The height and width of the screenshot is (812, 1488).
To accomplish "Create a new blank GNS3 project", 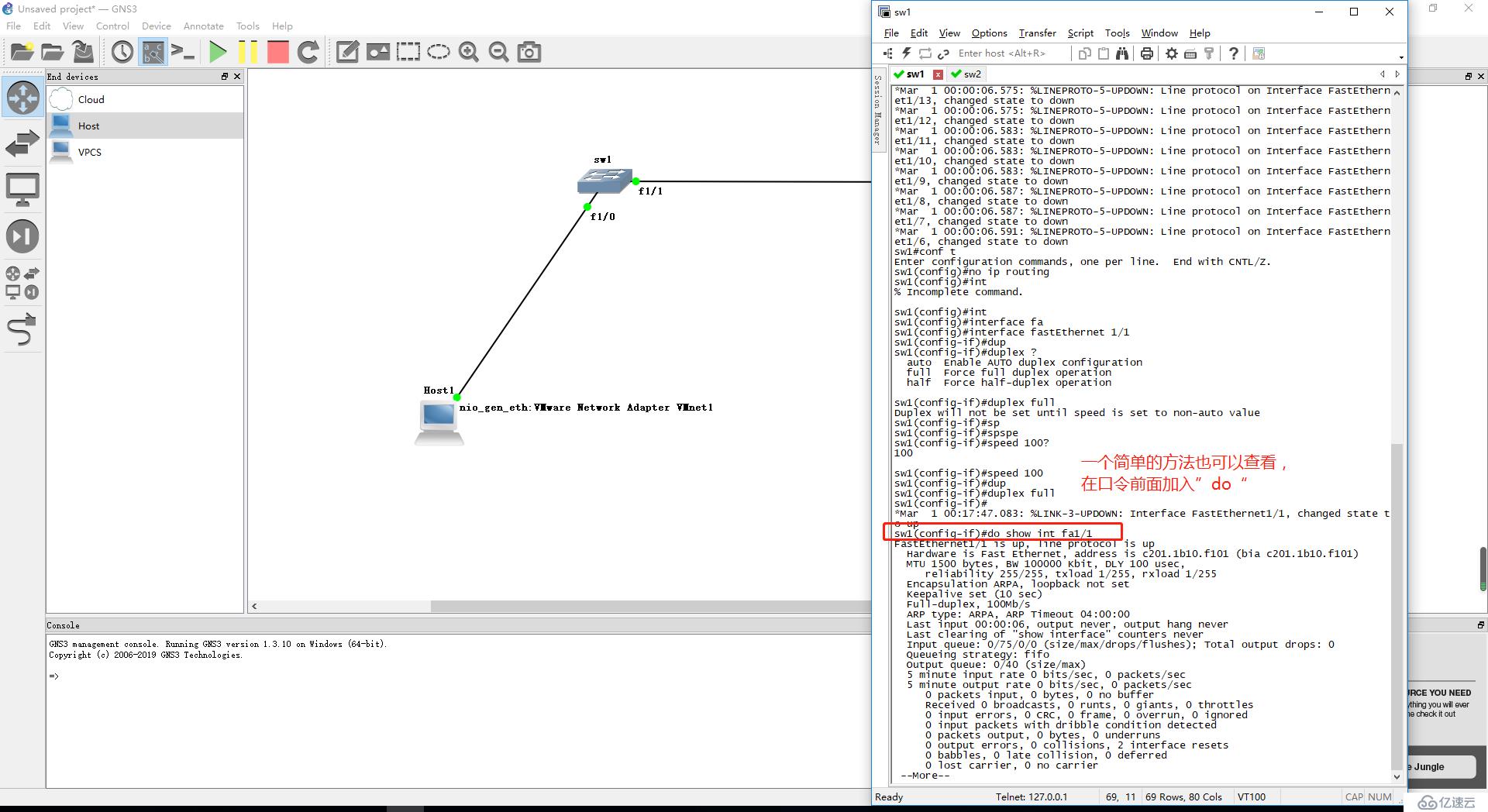I will (x=22, y=52).
